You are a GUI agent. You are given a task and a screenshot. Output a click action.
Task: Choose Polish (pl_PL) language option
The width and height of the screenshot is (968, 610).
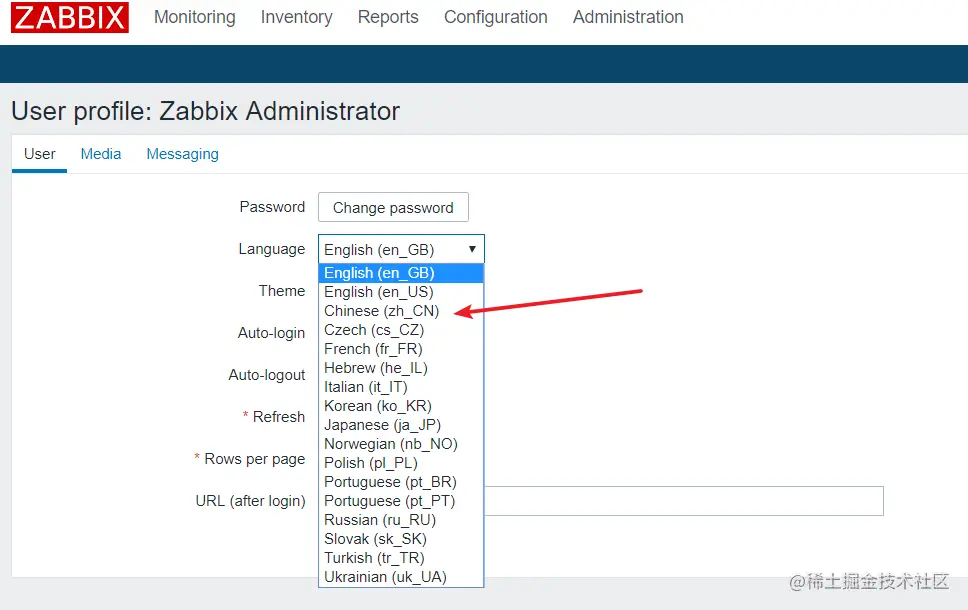401,463
